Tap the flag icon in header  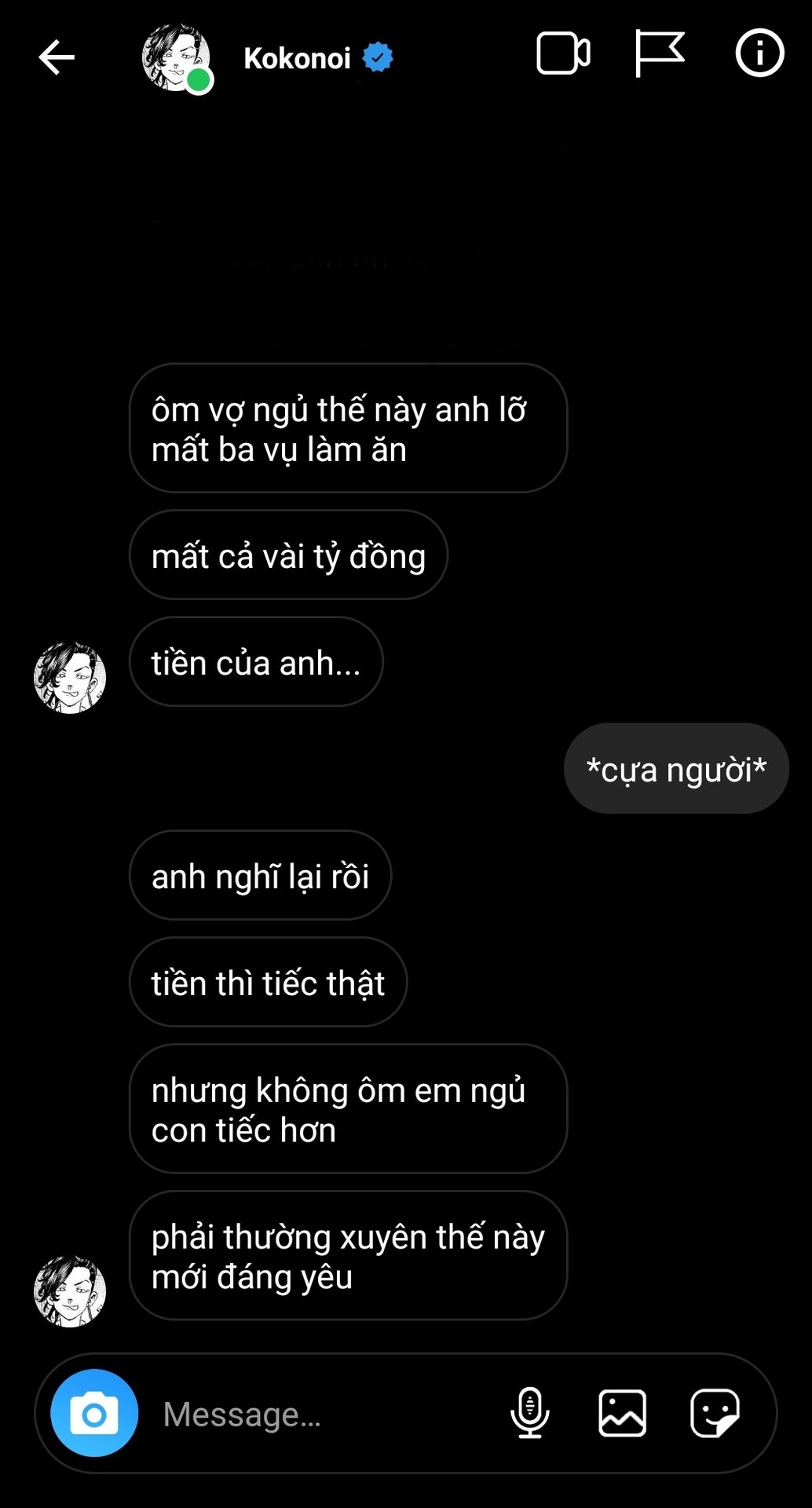coord(659,53)
